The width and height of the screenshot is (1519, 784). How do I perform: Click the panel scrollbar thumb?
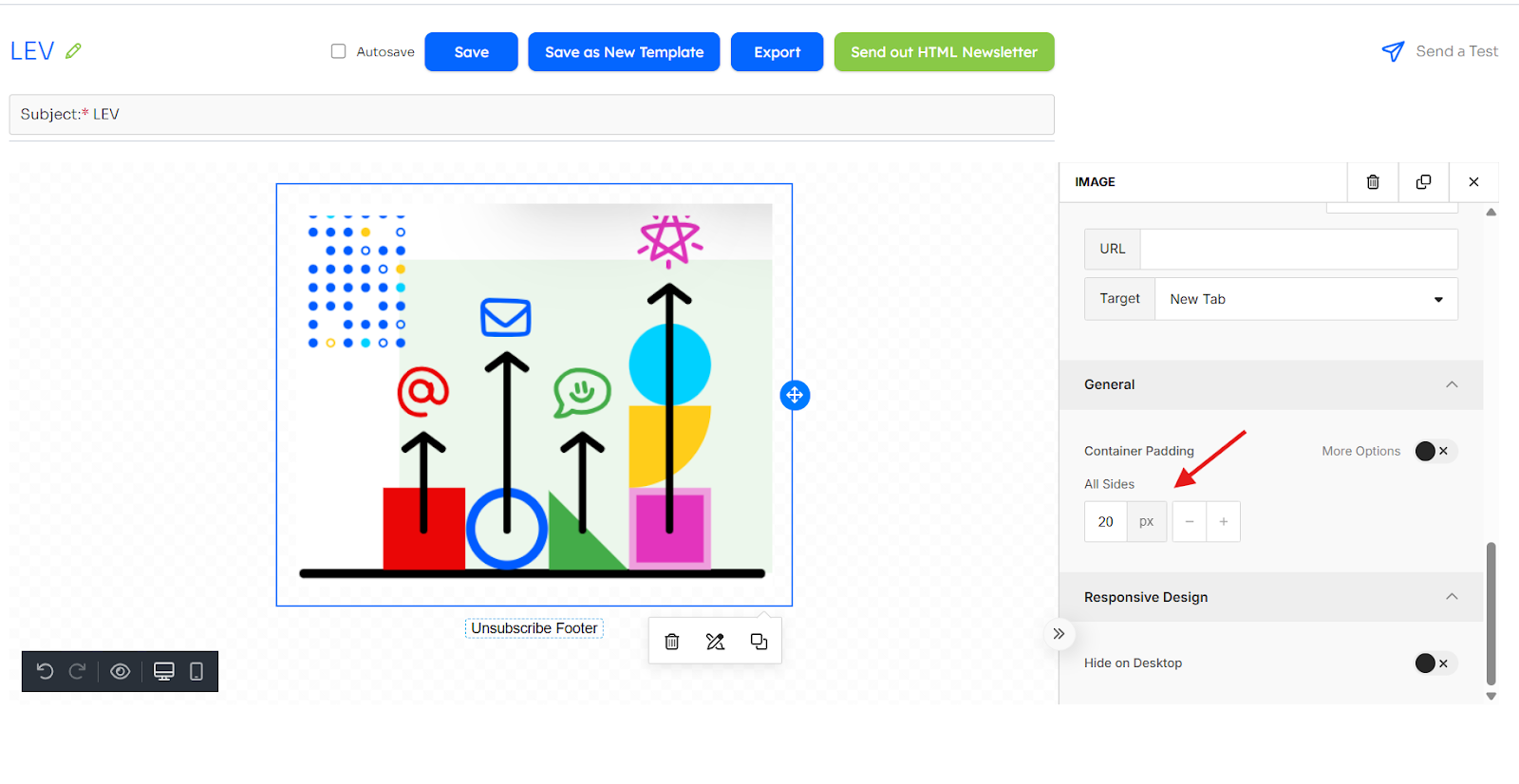pos(1491,613)
